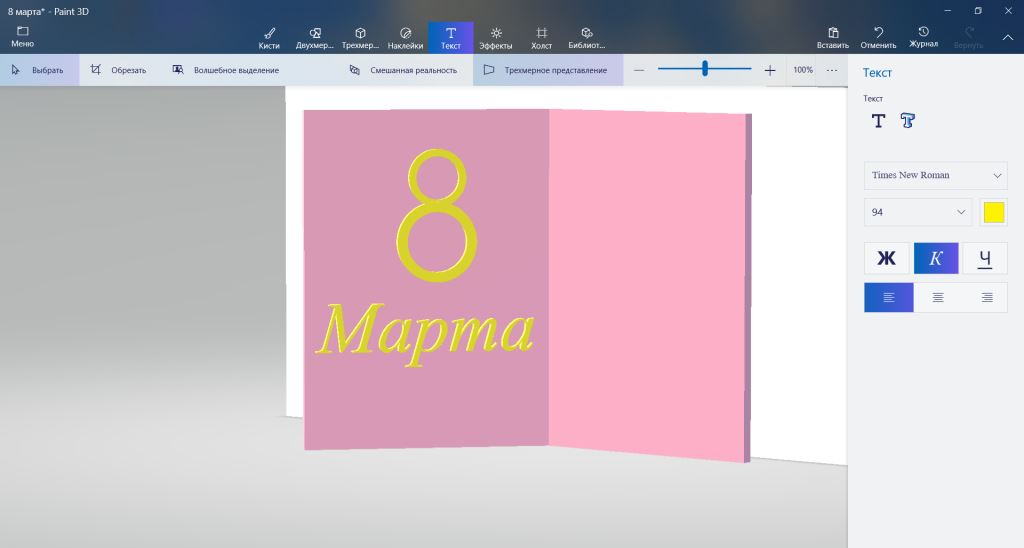
Task: Collapse the ribbon with the chevron arrow
Action: pyautogui.click(x=1007, y=38)
